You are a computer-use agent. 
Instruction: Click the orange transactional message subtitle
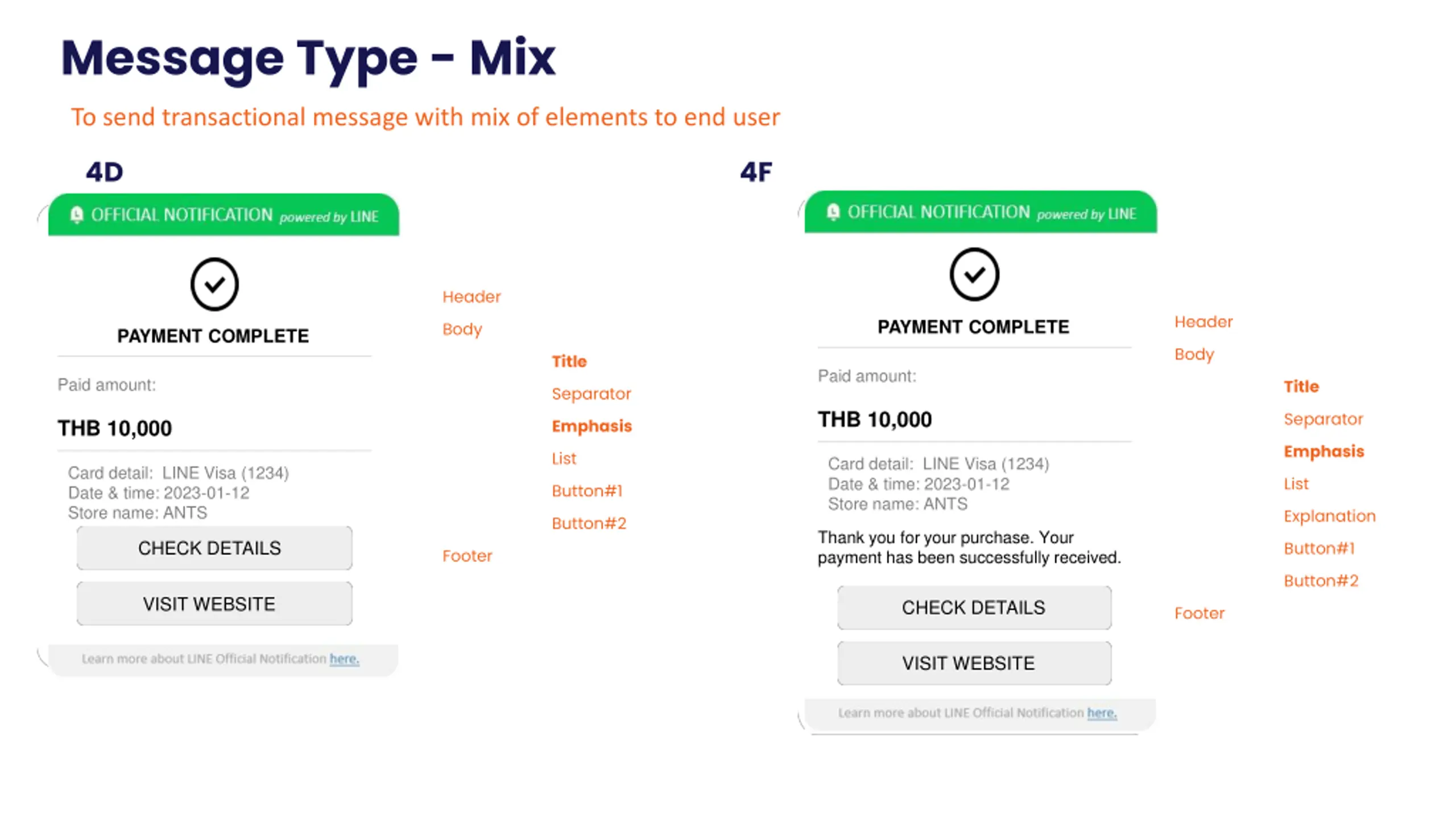point(425,117)
